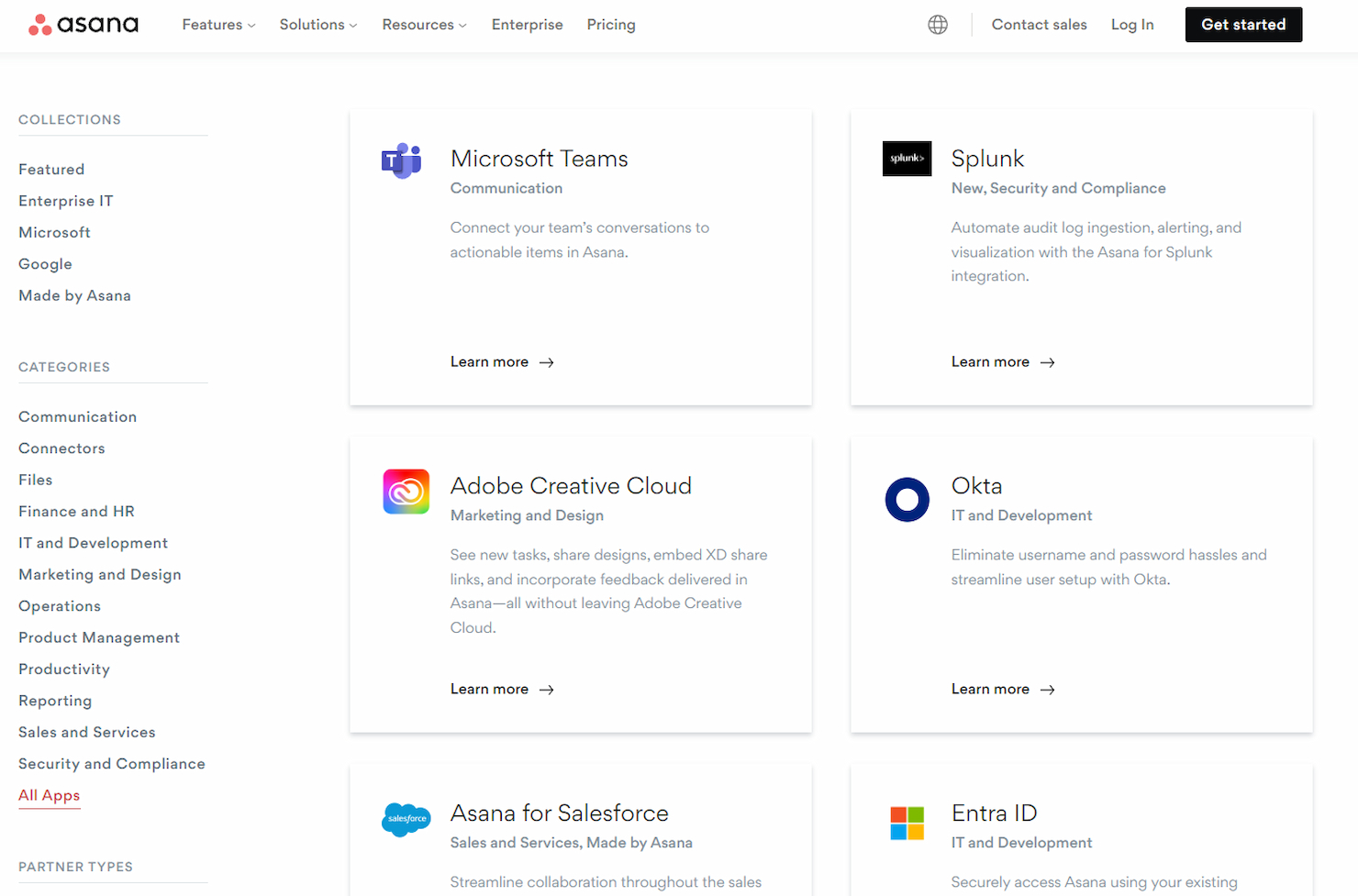Click the Okta logo icon
1358x896 pixels.
point(907,500)
